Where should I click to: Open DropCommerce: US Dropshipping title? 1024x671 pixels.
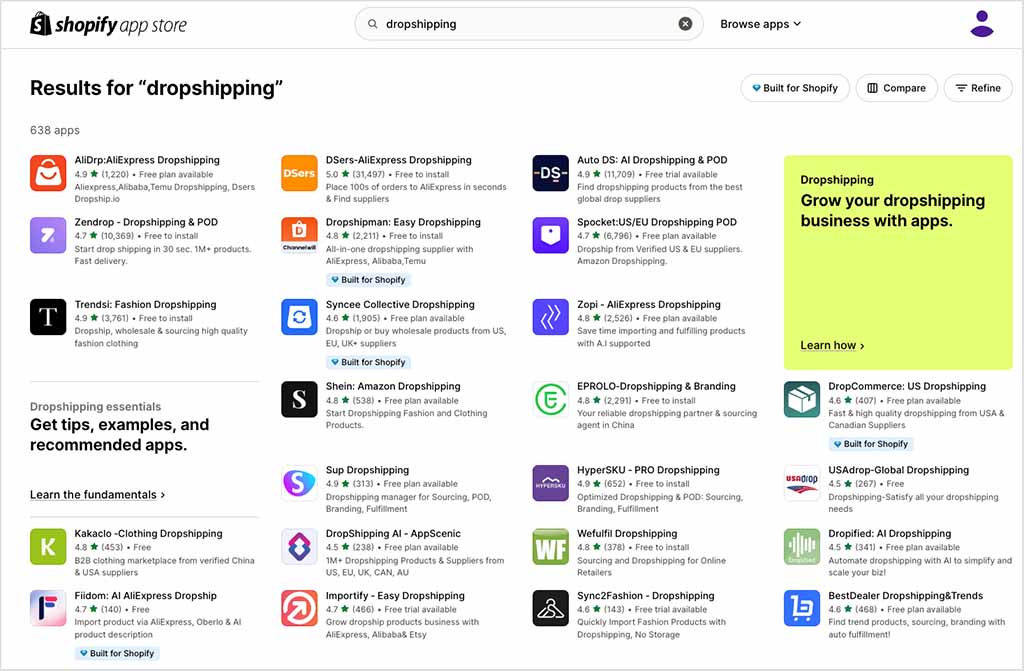907,386
